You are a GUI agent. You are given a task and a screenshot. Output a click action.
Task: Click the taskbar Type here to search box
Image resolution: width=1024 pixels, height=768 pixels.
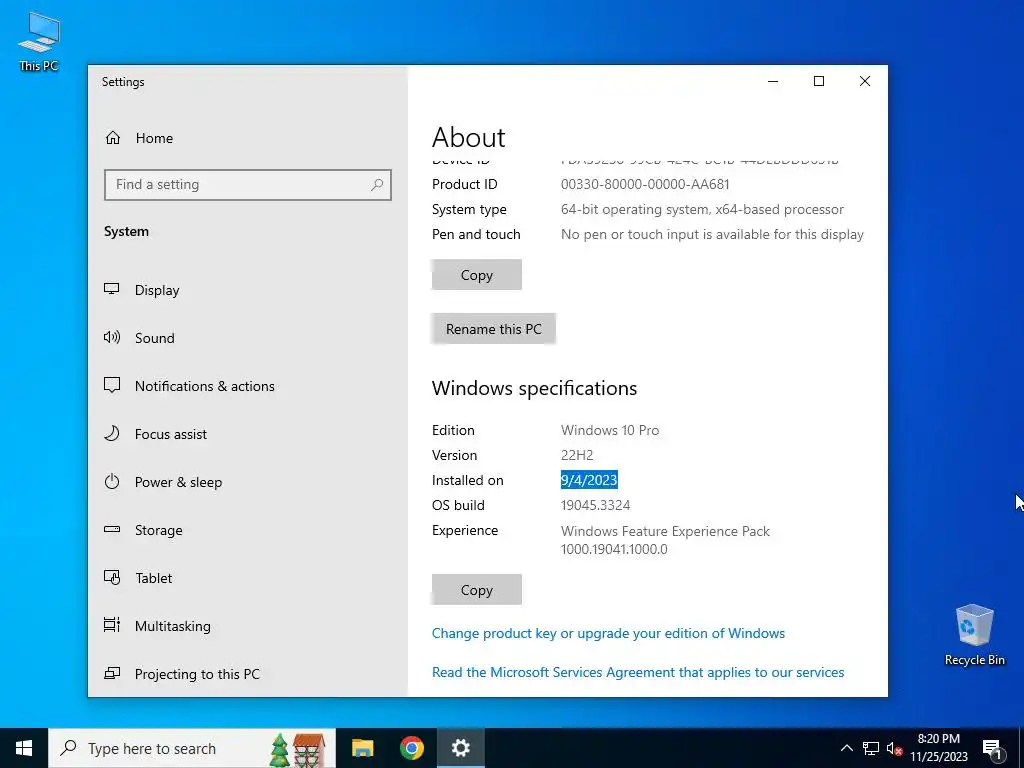192,748
